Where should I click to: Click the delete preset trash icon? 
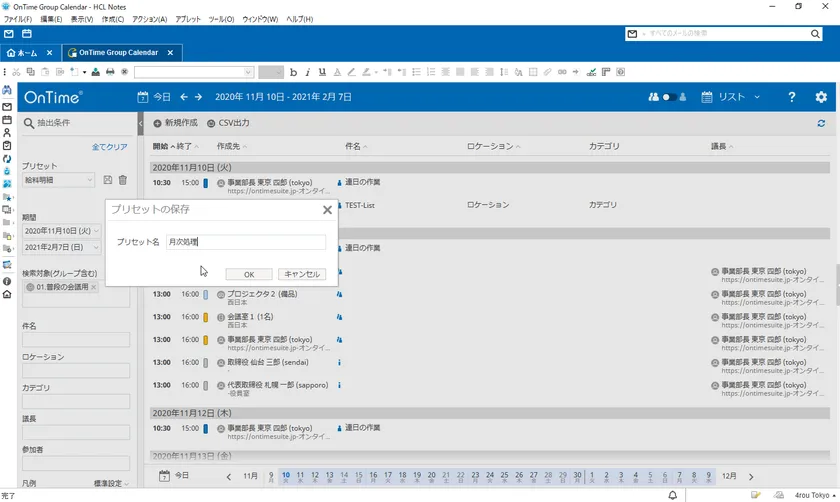click(x=123, y=180)
